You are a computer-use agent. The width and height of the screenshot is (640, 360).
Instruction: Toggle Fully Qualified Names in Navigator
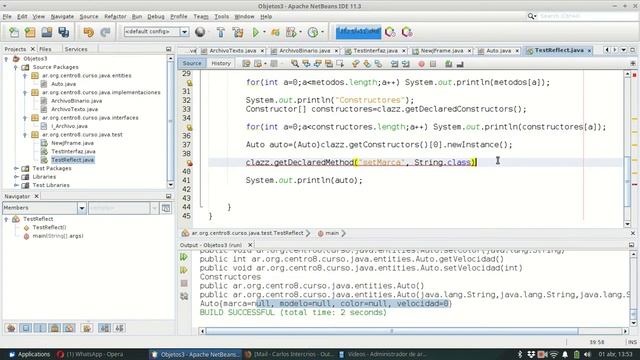87,328
